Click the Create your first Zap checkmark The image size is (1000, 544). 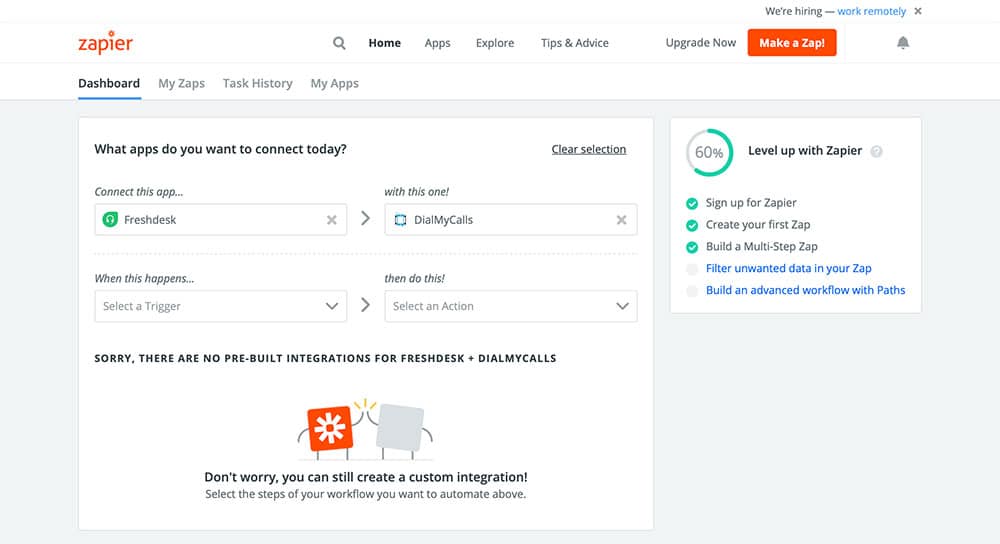point(692,225)
